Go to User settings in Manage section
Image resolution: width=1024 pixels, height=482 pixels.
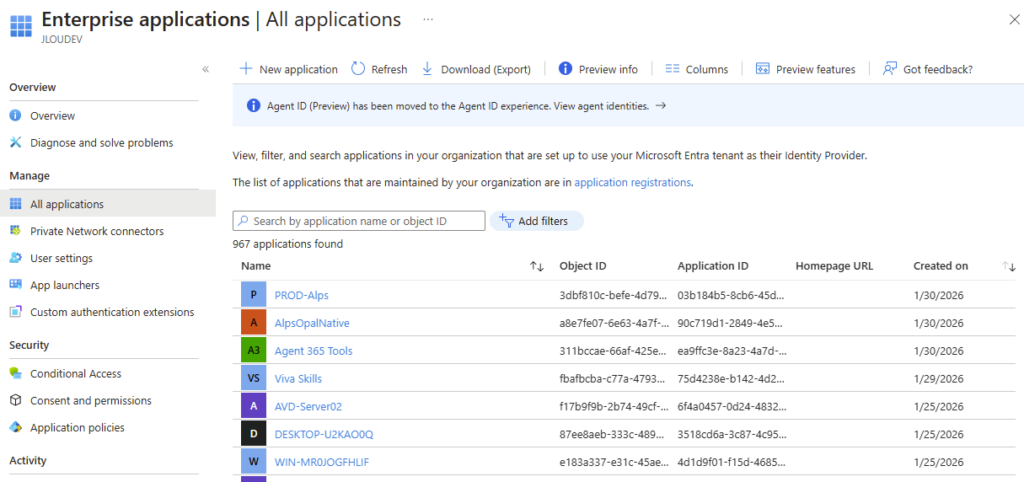pos(61,258)
